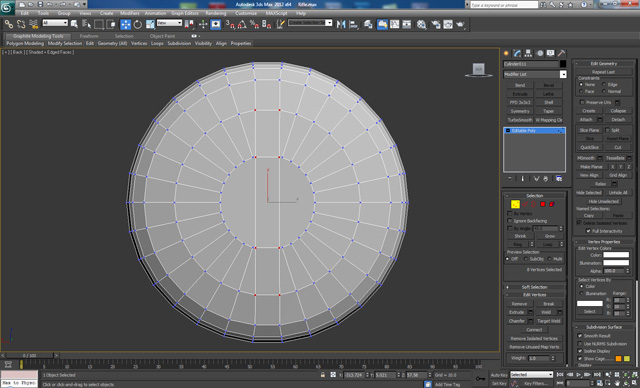This screenshot has width=640, height=388.
Task: Click the Select and Link chain icon
Action: coord(9,24)
